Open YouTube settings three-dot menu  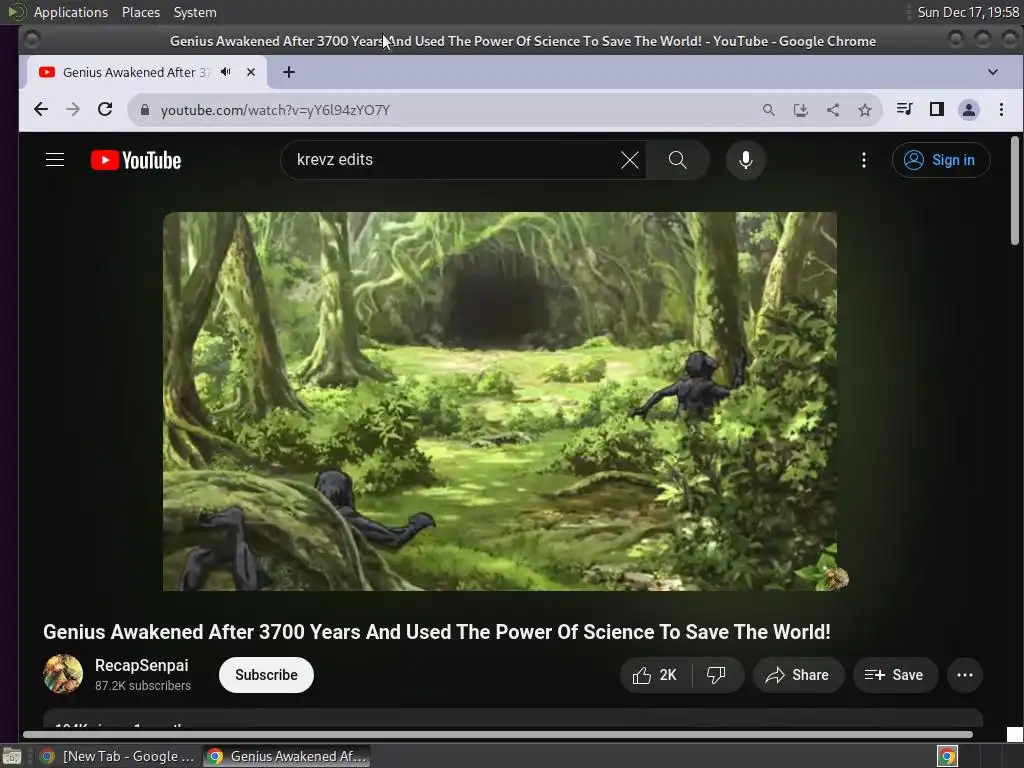coord(863,160)
